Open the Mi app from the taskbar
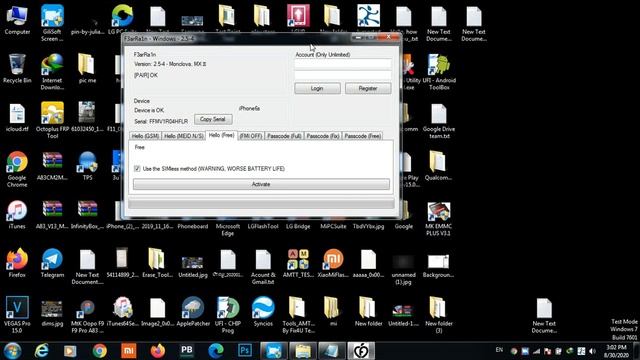This screenshot has height=360, width=640. pyautogui.click(x=129, y=351)
